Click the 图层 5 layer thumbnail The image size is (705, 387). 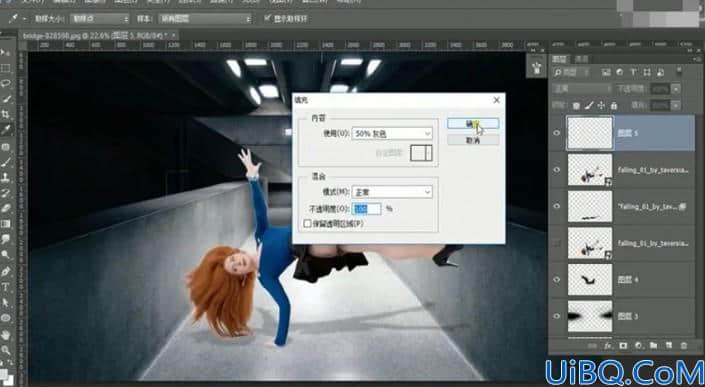pyautogui.click(x=590, y=133)
